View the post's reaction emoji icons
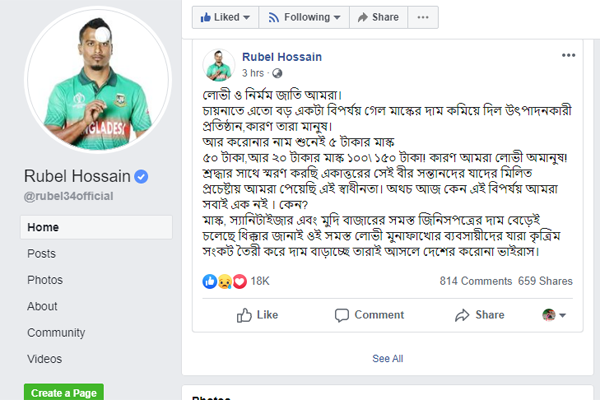 222,283
